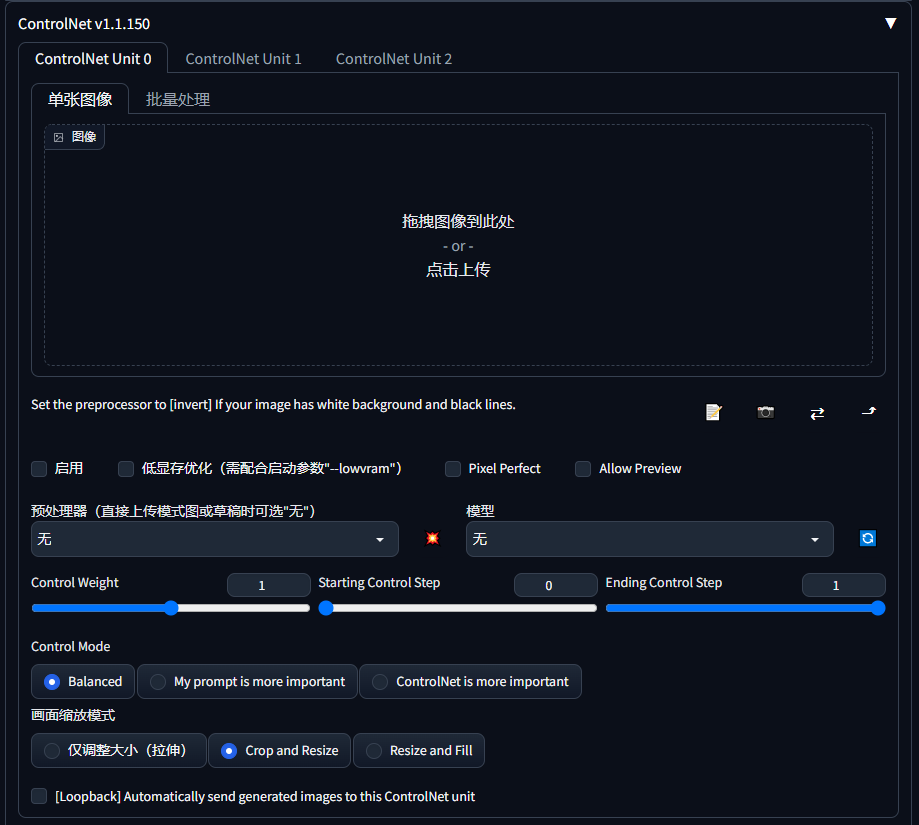Open the 预处理器 preprocessor dropdown
Screen dimensions: 919x825
pos(215,539)
